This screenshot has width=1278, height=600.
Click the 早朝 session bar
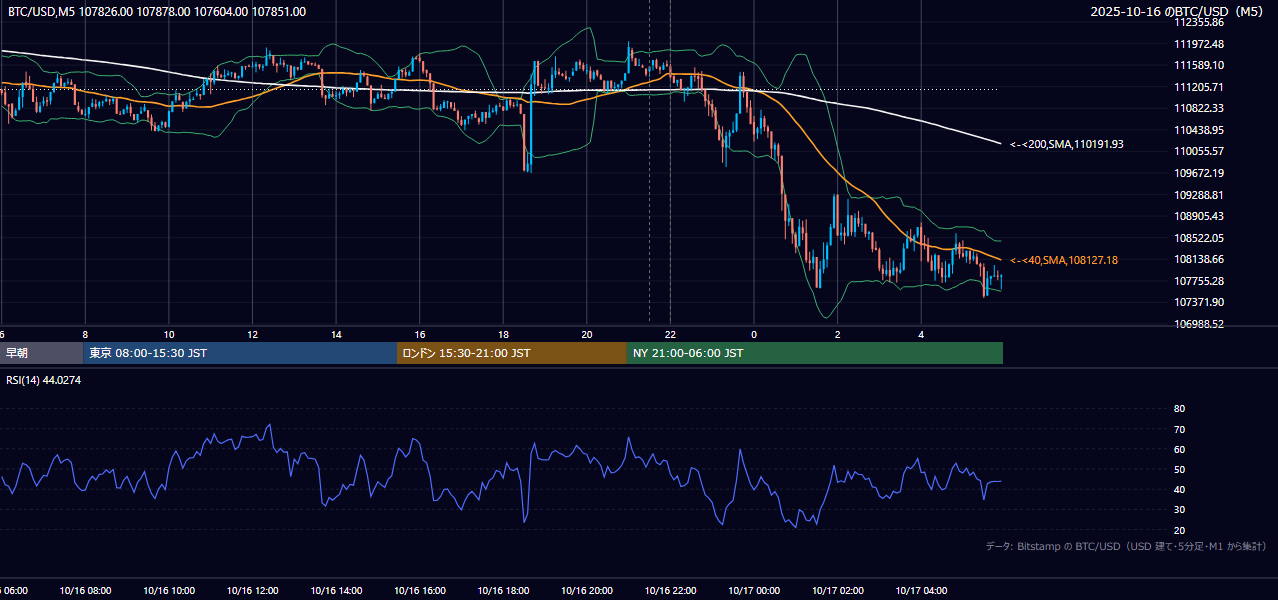coord(41,353)
